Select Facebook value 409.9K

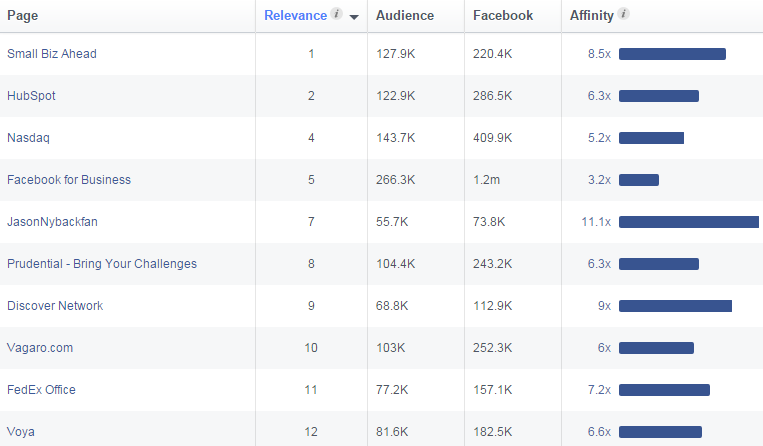(x=492, y=138)
